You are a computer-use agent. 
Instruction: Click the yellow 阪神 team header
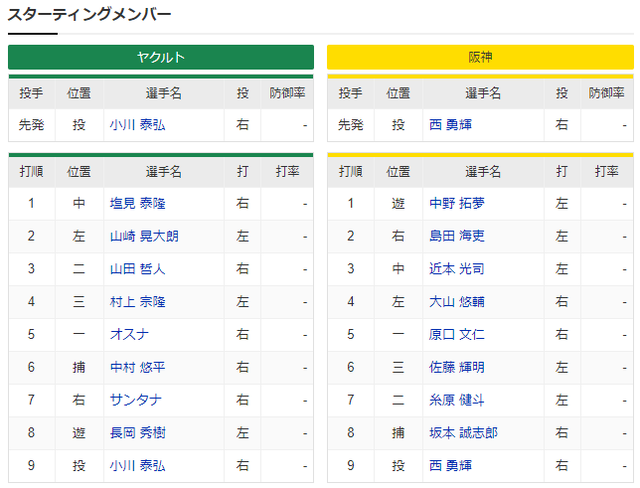[480, 57]
